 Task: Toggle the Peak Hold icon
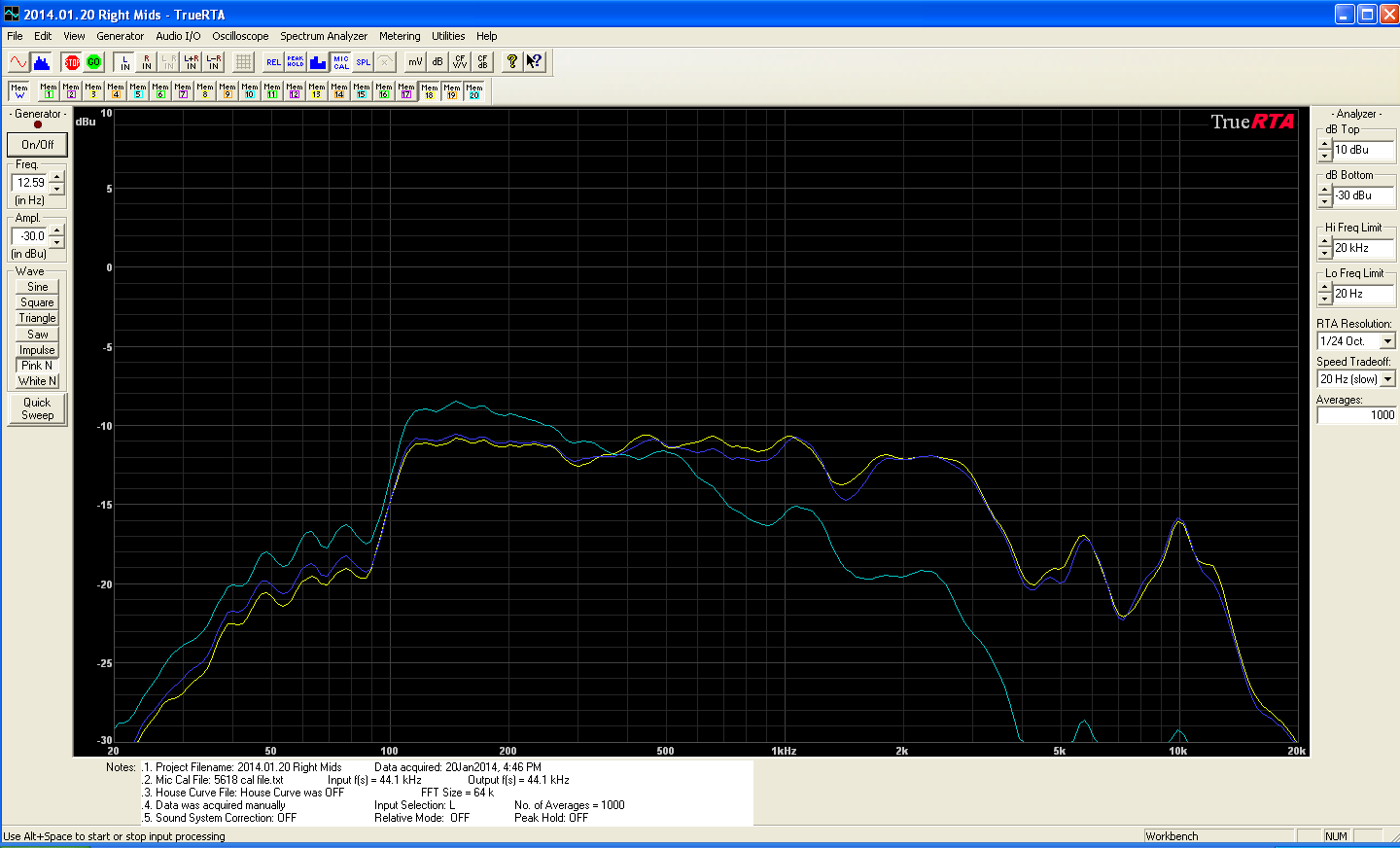point(296,62)
